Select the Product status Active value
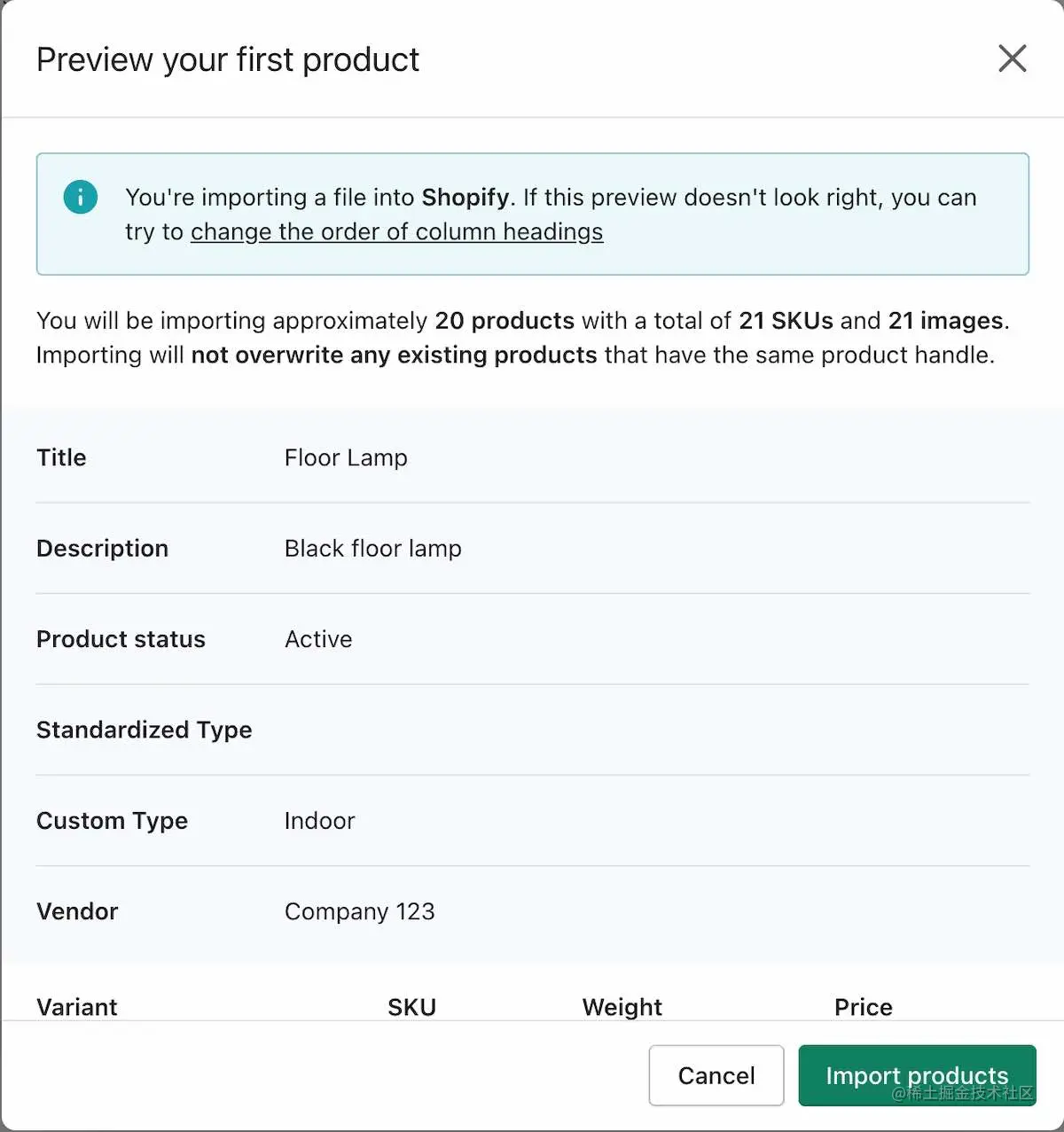 317,639
